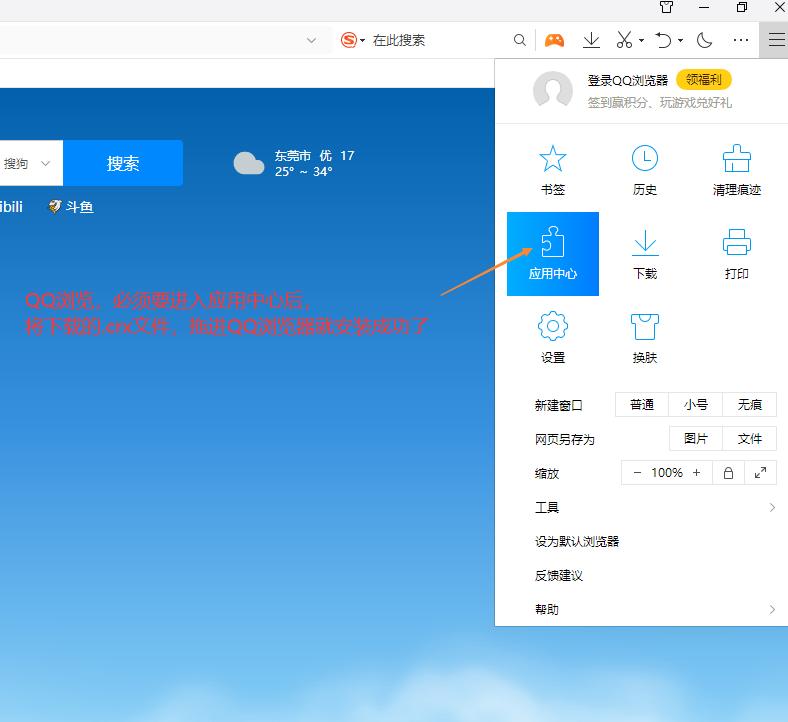
Task: Click the 东莞市 weather text
Action: (x=293, y=156)
